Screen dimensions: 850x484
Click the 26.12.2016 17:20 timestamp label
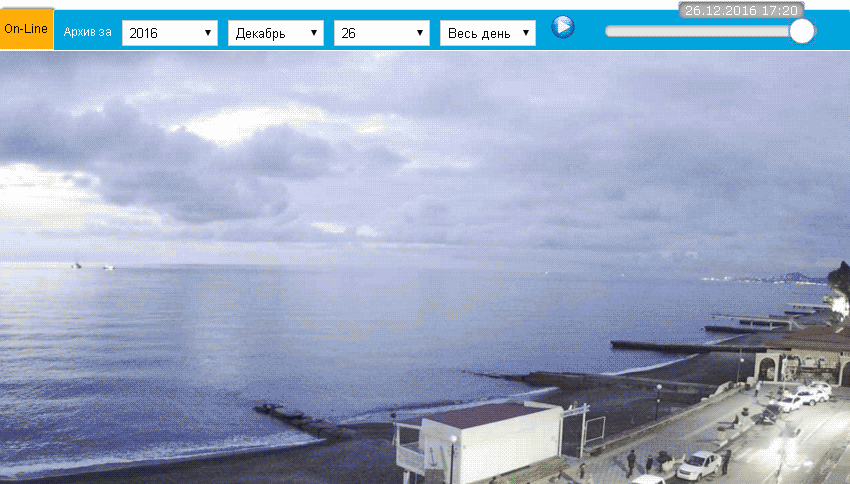[x=741, y=10]
